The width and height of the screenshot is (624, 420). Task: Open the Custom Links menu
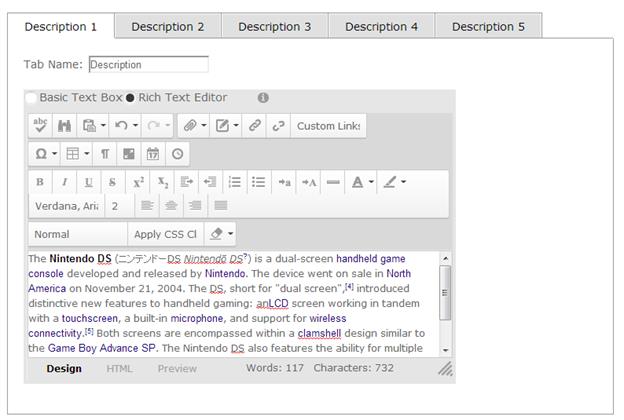click(328, 126)
